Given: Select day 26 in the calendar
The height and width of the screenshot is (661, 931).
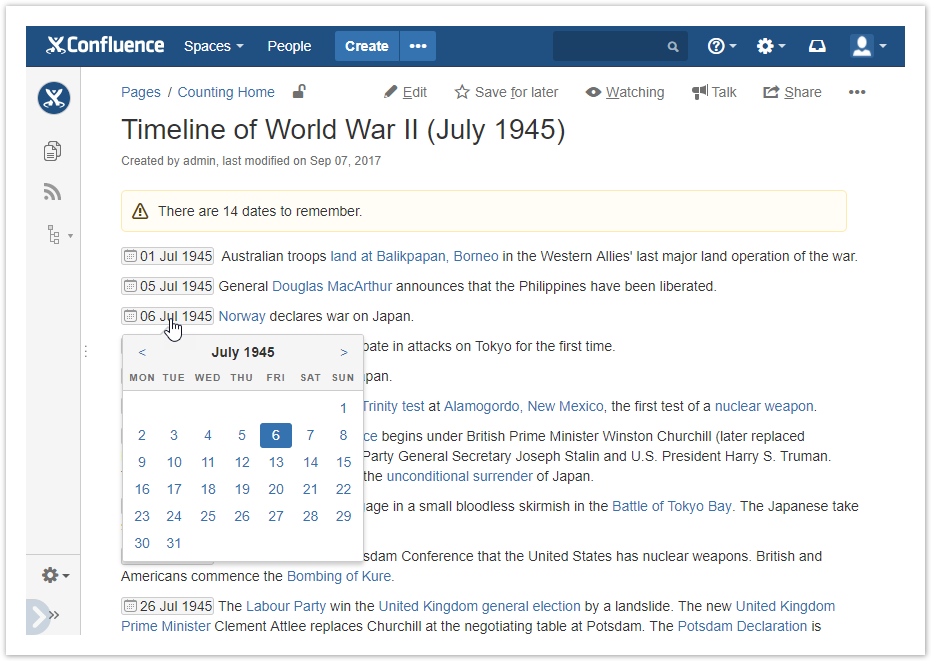Looking at the screenshot, I should click(x=242, y=516).
